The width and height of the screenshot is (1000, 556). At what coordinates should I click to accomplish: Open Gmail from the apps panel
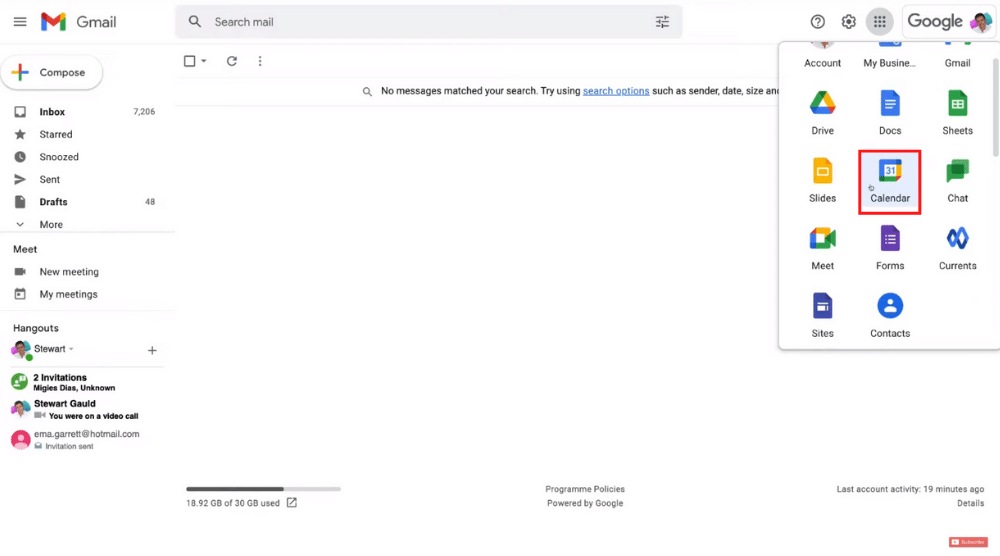click(957, 56)
